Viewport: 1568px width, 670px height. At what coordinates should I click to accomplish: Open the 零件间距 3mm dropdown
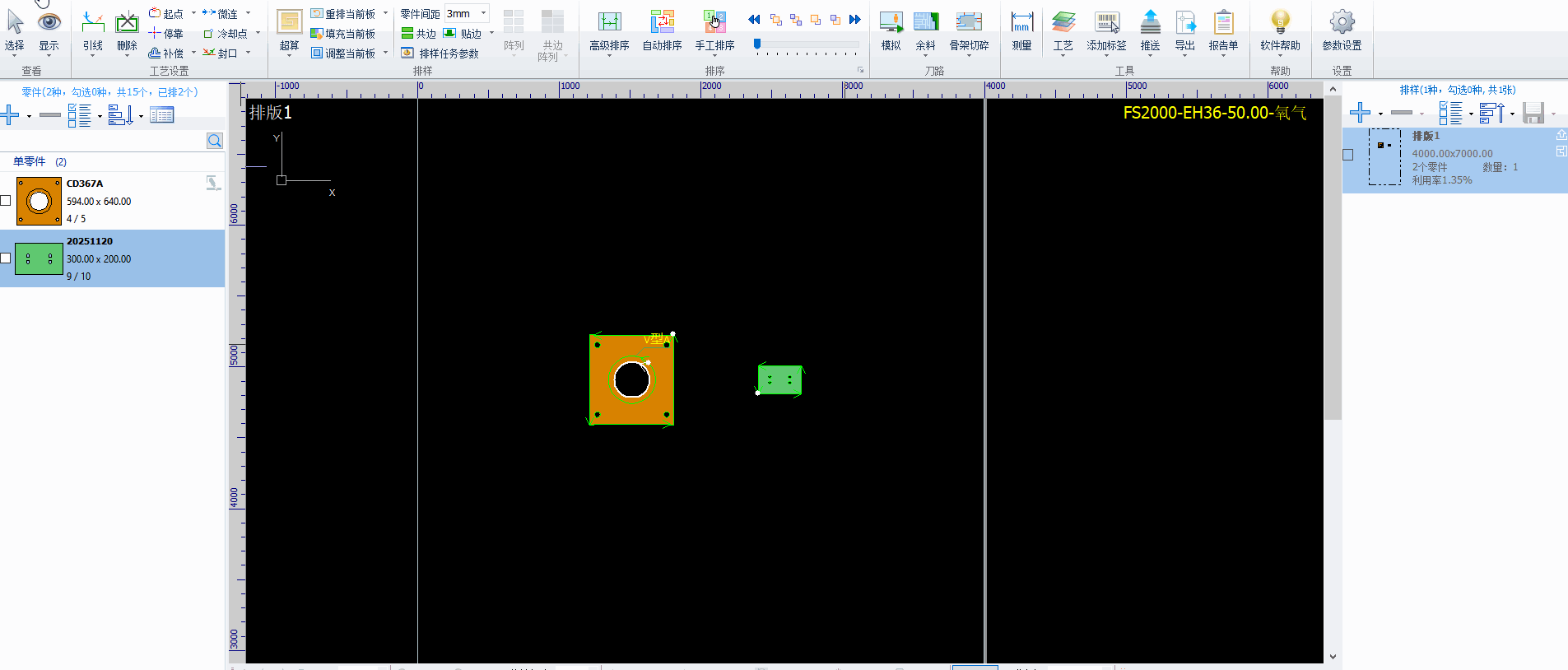483,13
